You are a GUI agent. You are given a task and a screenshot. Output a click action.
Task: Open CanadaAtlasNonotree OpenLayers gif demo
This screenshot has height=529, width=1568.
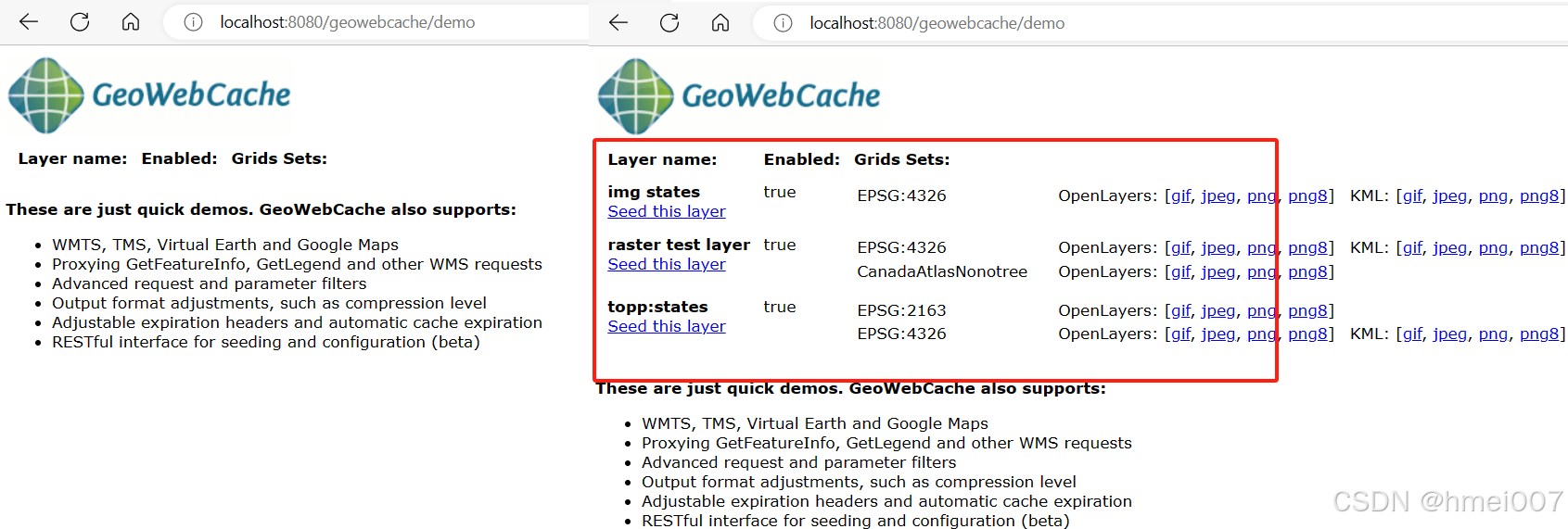tap(1180, 271)
